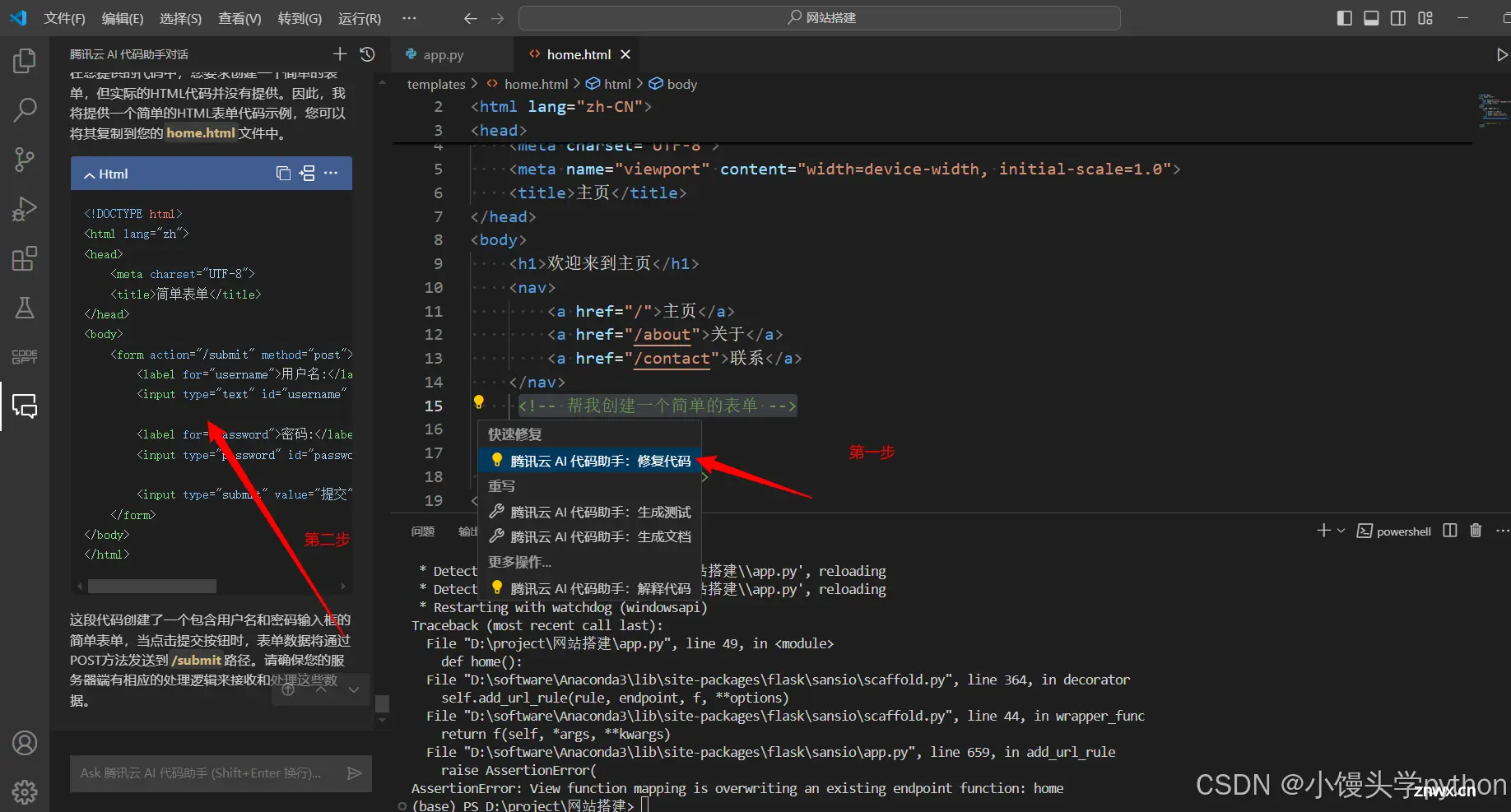
Task: Click the 网站搭建 command center search box
Action: pyautogui.click(x=820, y=18)
